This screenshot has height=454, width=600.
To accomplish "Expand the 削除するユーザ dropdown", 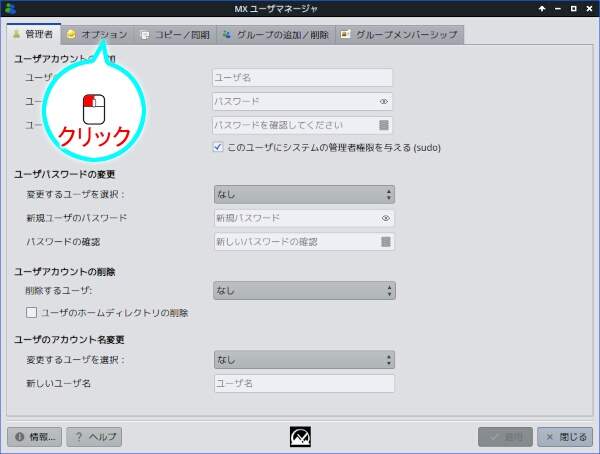I will tap(304, 291).
